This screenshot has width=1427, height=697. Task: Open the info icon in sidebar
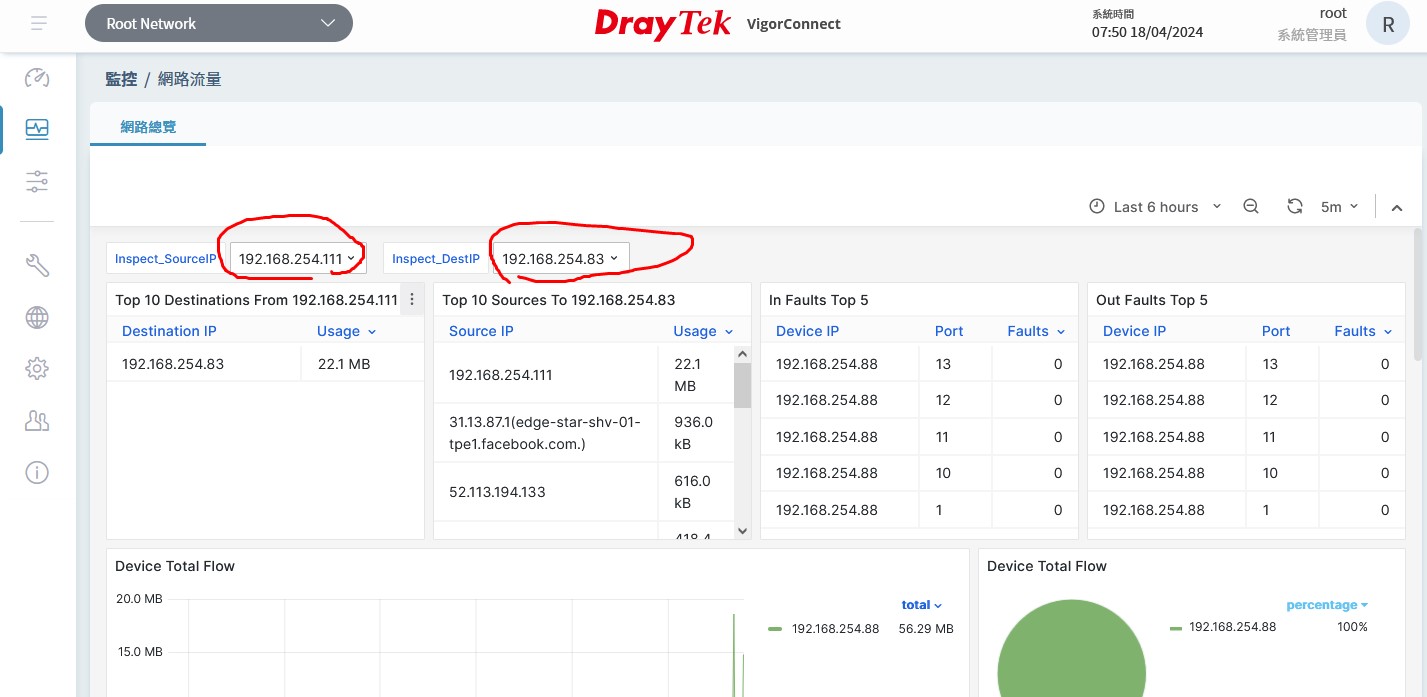(x=37, y=473)
